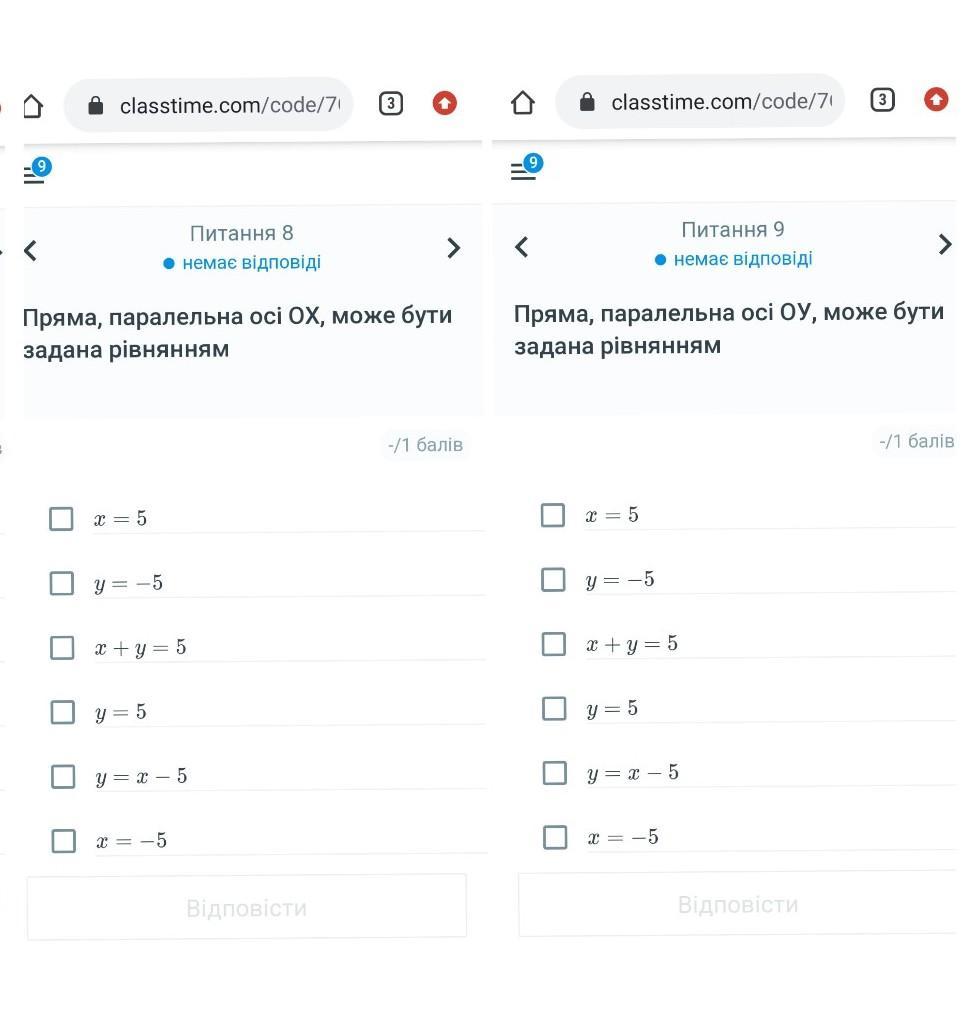Image resolution: width=974 pixels, height=1010 pixels.
Task: Click Відповісти button under Питання 8
Action: [247, 907]
